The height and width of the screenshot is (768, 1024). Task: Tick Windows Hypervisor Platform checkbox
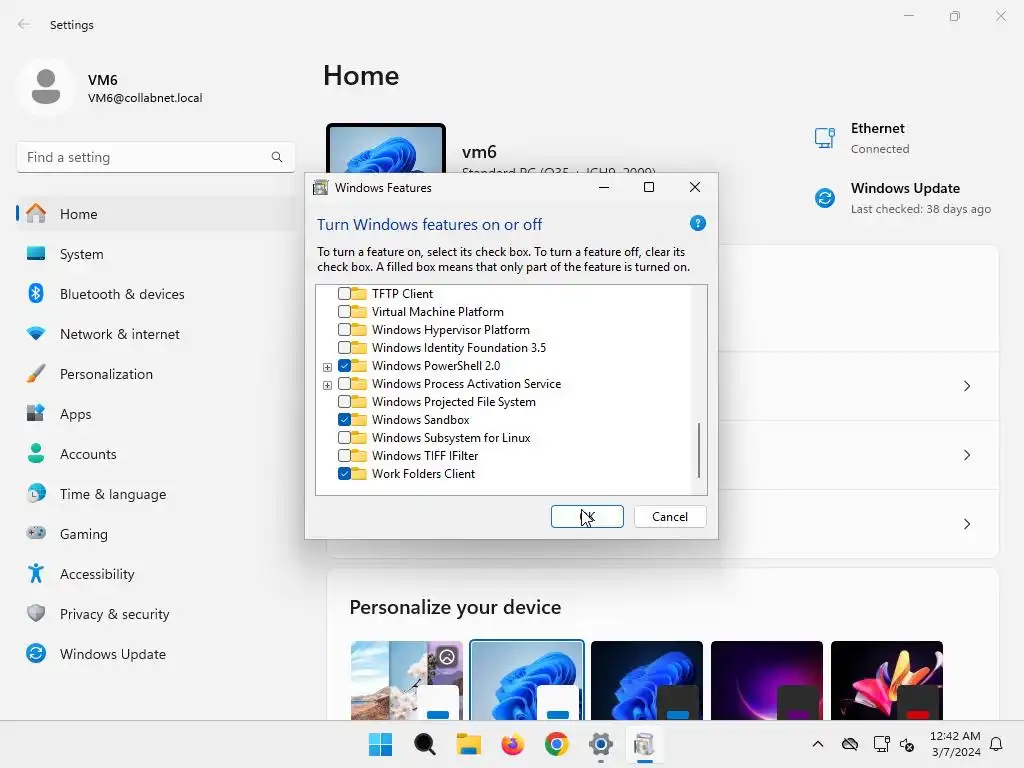[x=344, y=330]
